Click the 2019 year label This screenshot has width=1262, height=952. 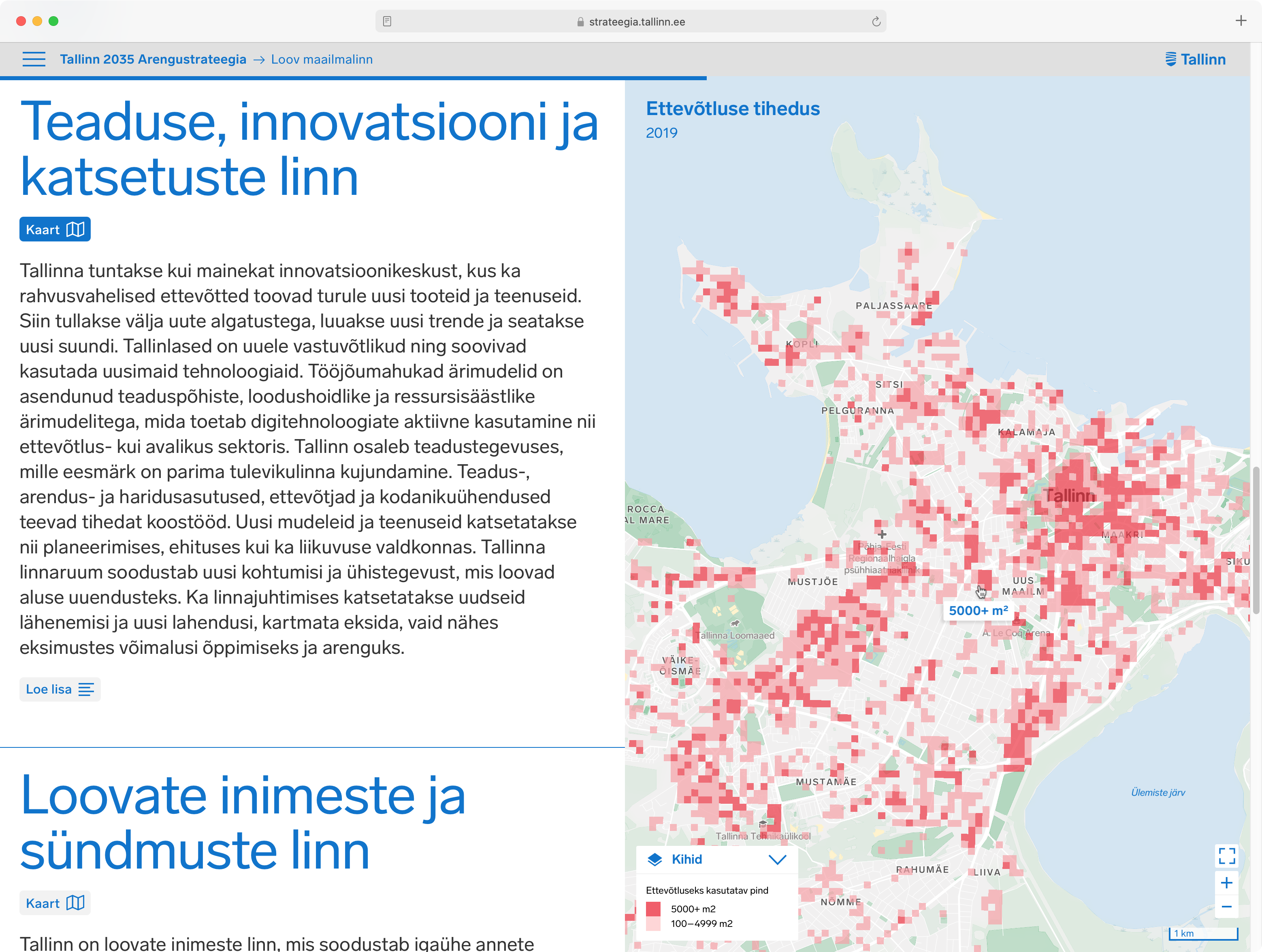(661, 133)
